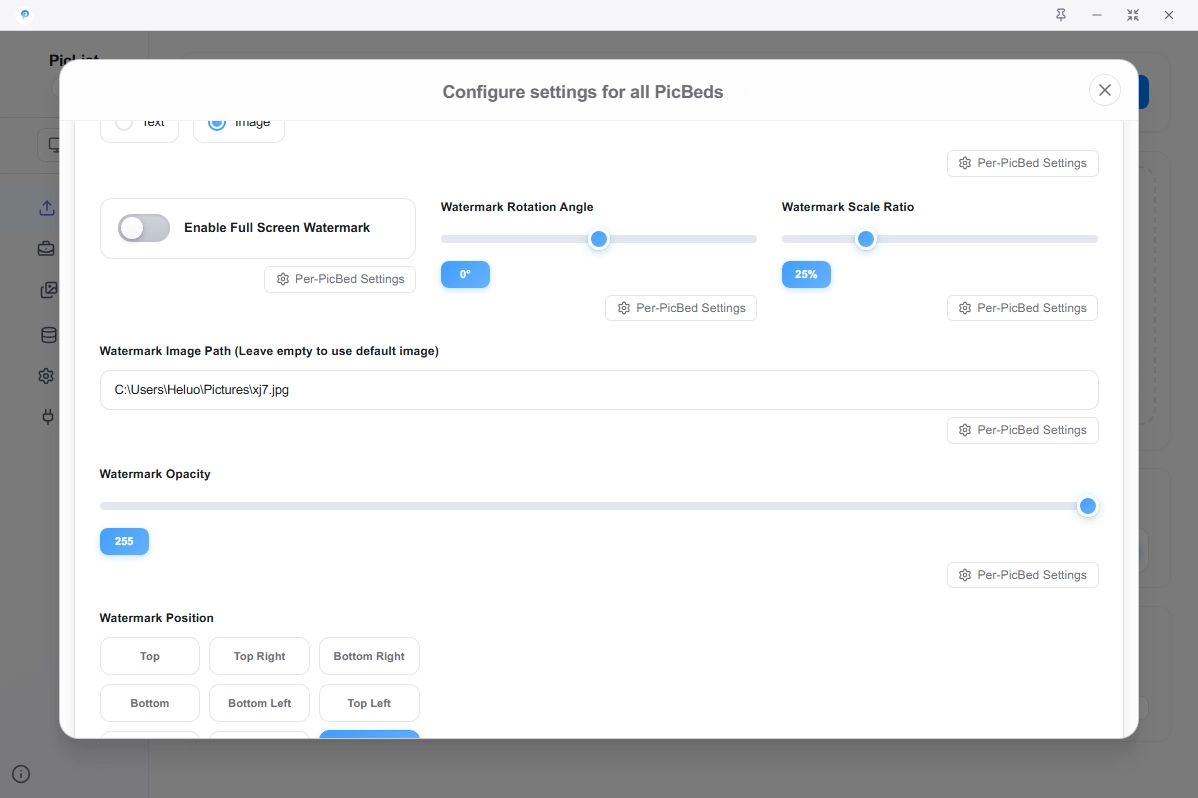Pin the window using the title bar pin
Image resolution: width=1198 pixels, height=798 pixels.
pos(1061,15)
